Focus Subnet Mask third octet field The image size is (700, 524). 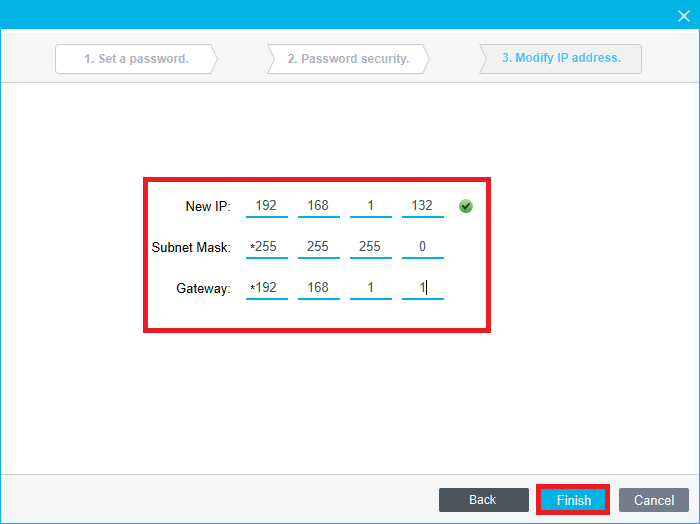[371, 247]
